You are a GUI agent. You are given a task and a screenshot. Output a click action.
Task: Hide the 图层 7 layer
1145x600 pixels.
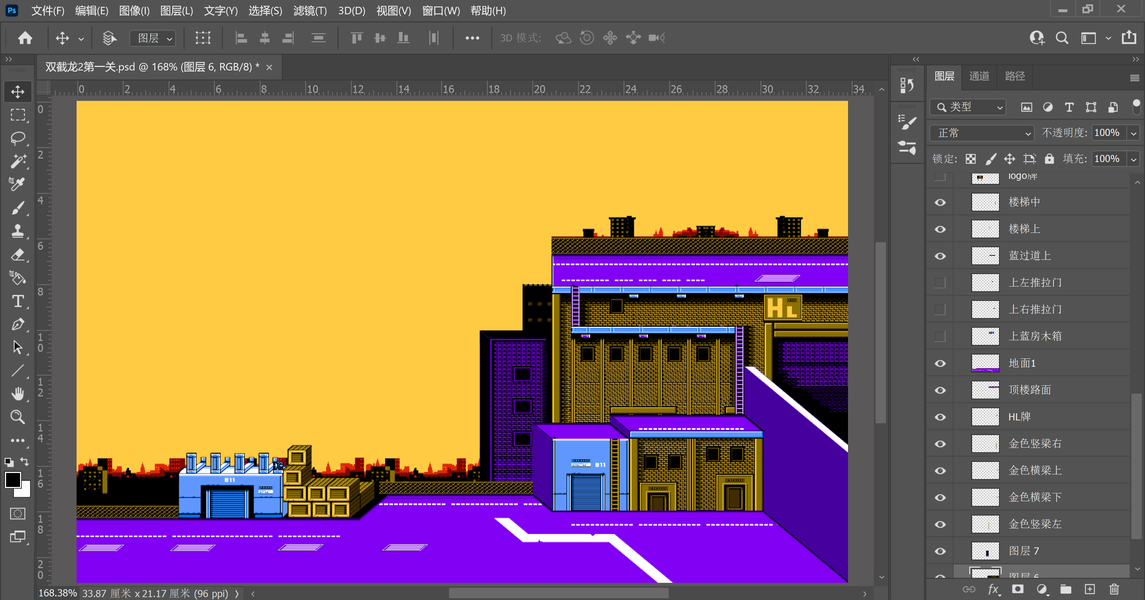(x=940, y=551)
